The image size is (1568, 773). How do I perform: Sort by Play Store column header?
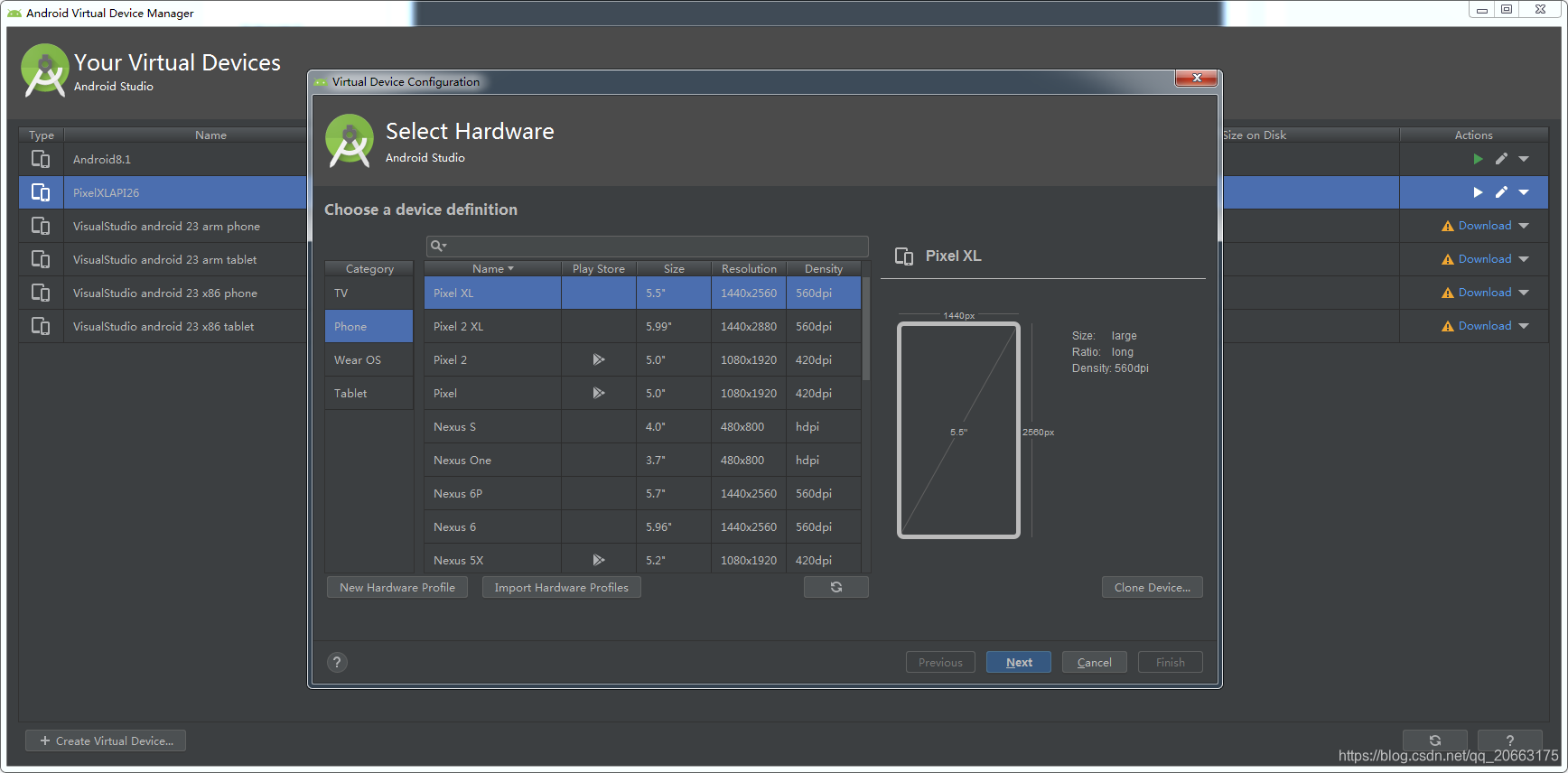[599, 268]
